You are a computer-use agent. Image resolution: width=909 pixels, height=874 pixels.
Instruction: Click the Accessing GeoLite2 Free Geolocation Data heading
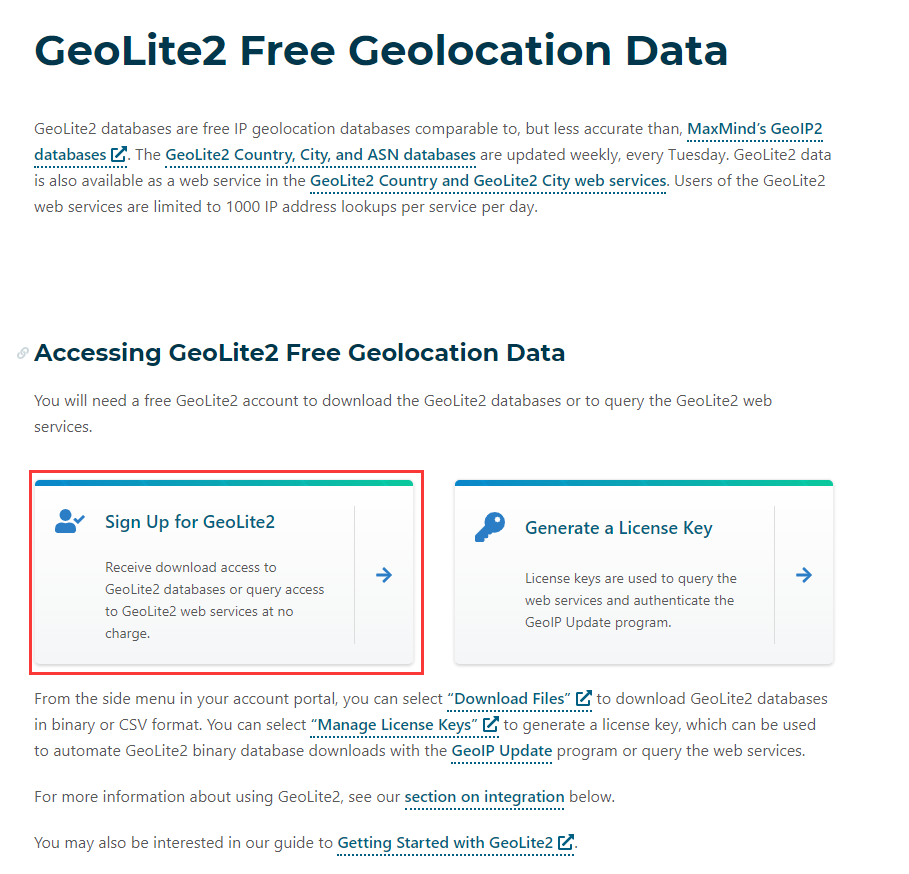coord(299,353)
